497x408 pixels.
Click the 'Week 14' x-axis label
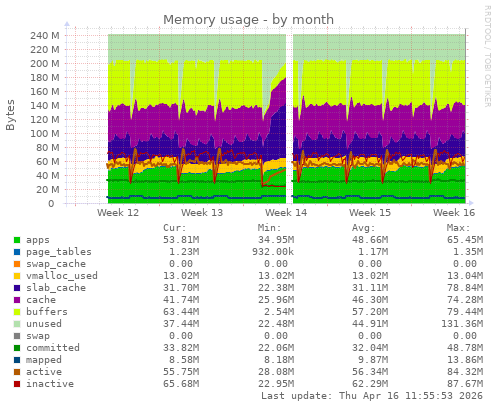[286, 213]
